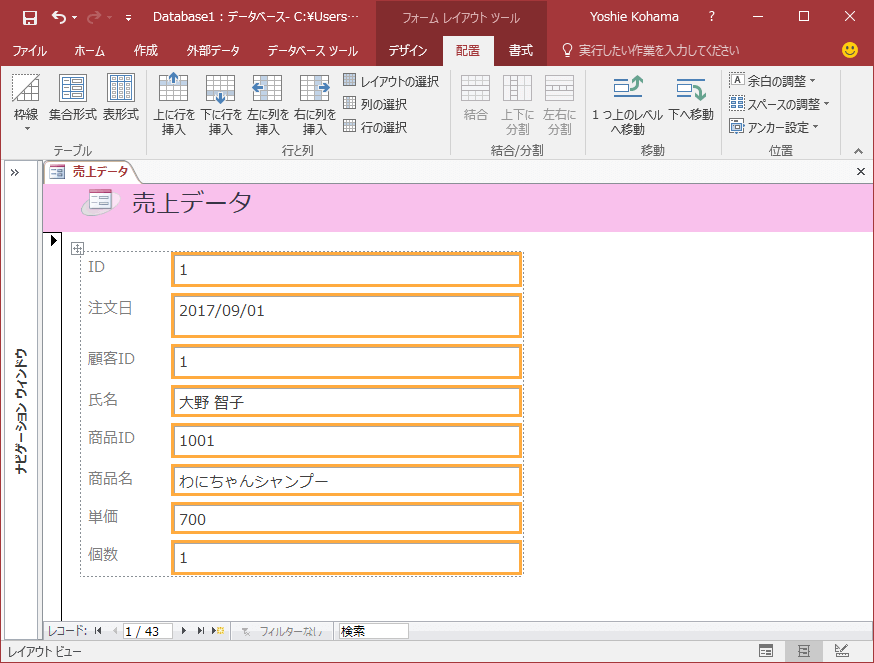This screenshot has width=874, height=663.
Task: Go to first record button
Action: point(98,631)
